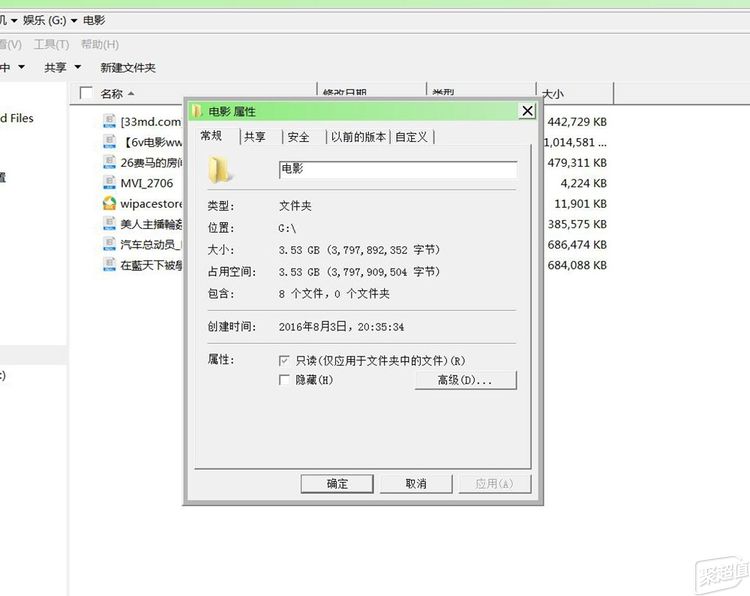This screenshot has width=750, height=596.
Task: Click the 在蓝天下 file icon
Action: click(109, 265)
